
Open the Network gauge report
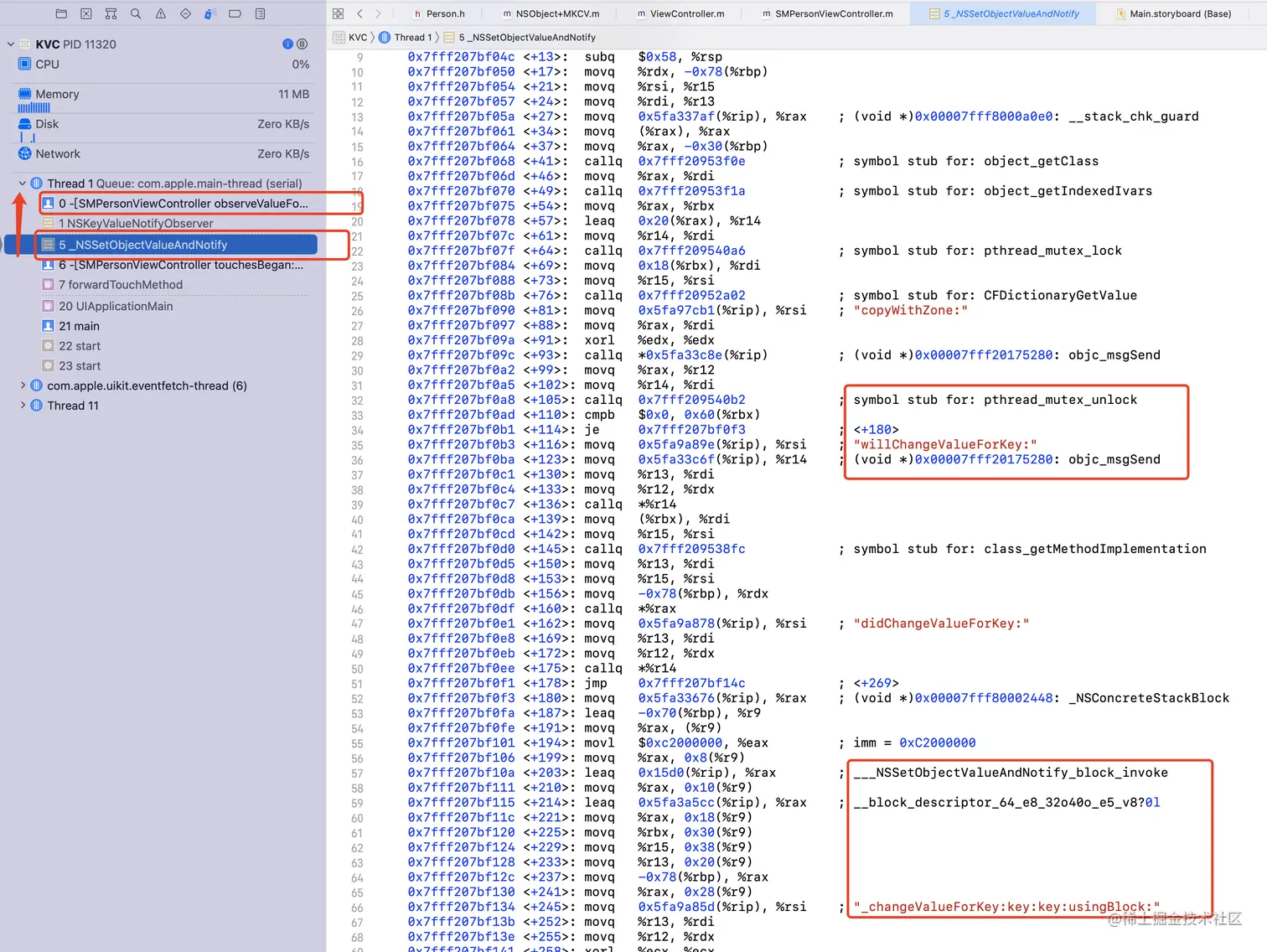tap(163, 154)
